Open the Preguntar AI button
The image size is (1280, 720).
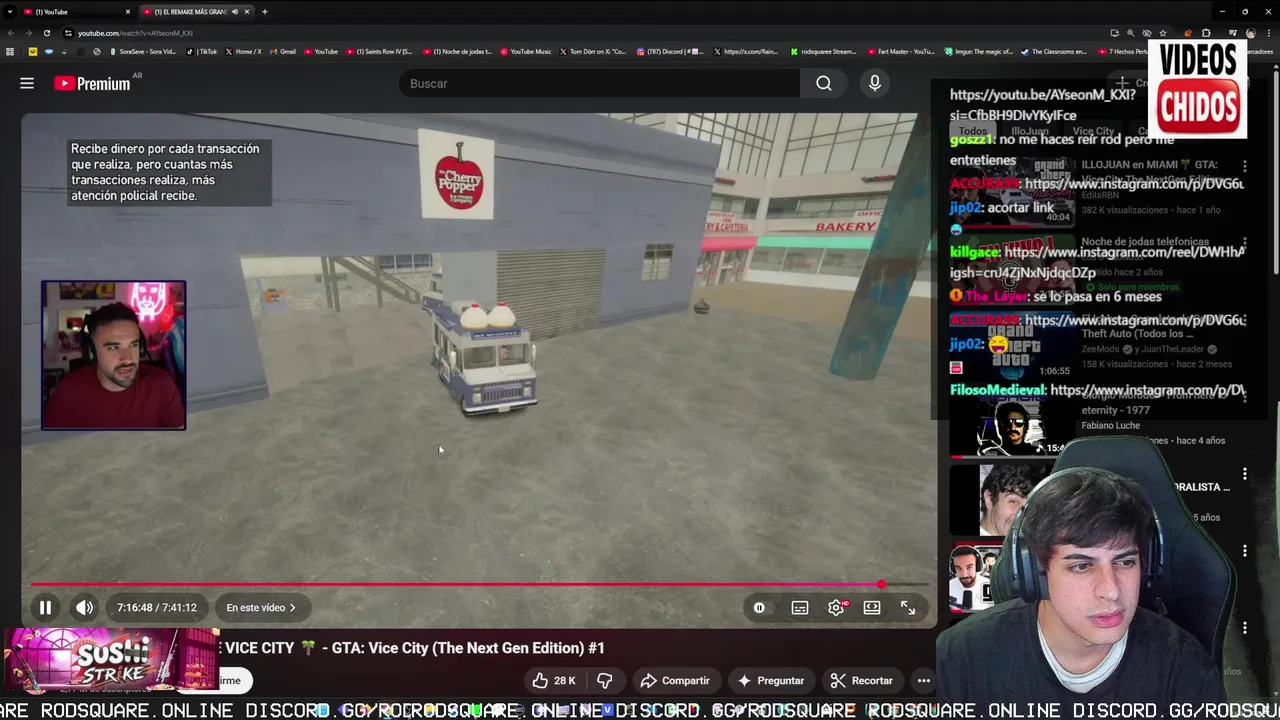click(x=771, y=680)
